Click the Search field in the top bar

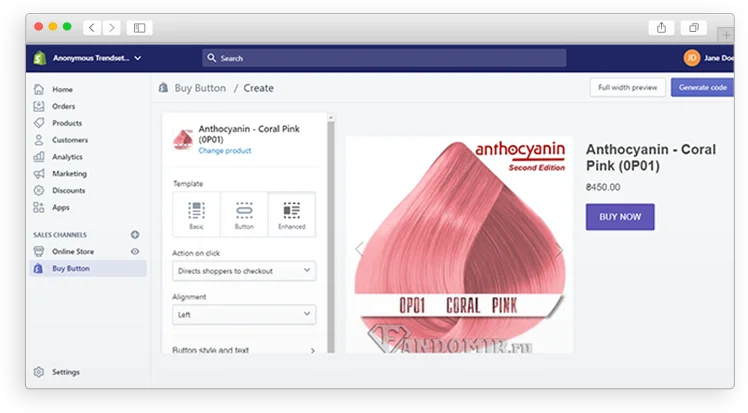pyautogui.click(x=384, y=58)
